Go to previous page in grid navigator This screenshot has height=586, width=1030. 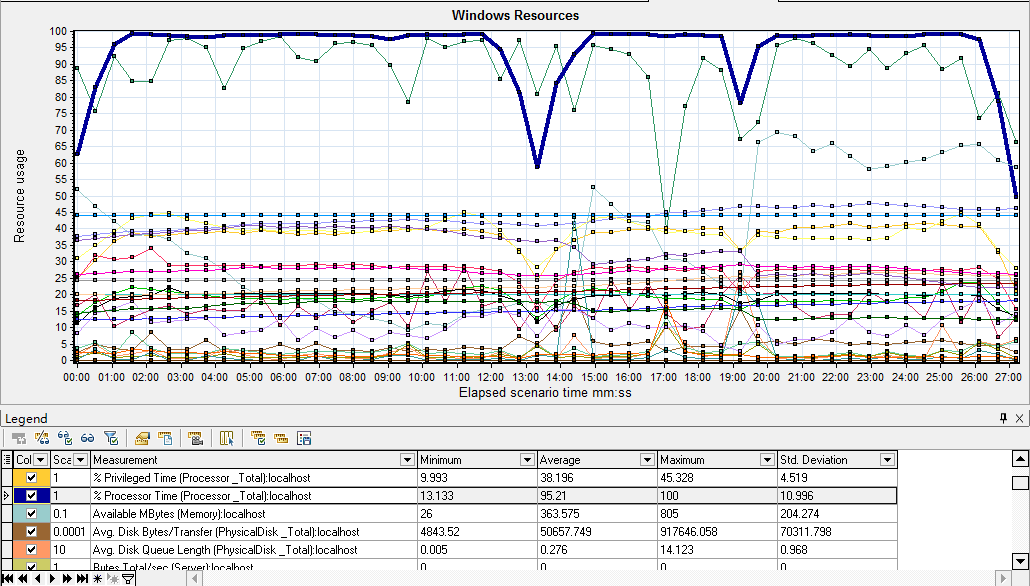pos(24,579)
